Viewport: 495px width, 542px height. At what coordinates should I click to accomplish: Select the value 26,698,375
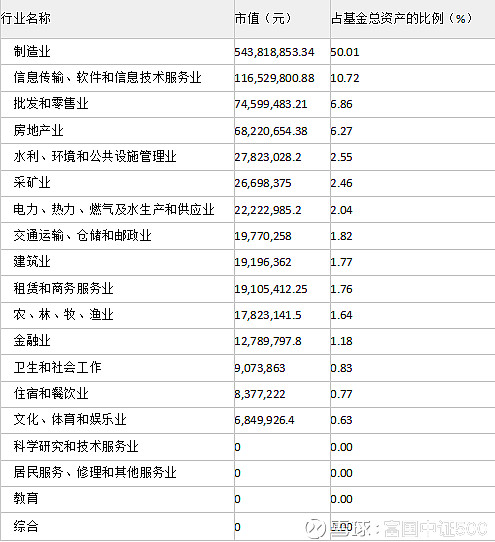263,183
